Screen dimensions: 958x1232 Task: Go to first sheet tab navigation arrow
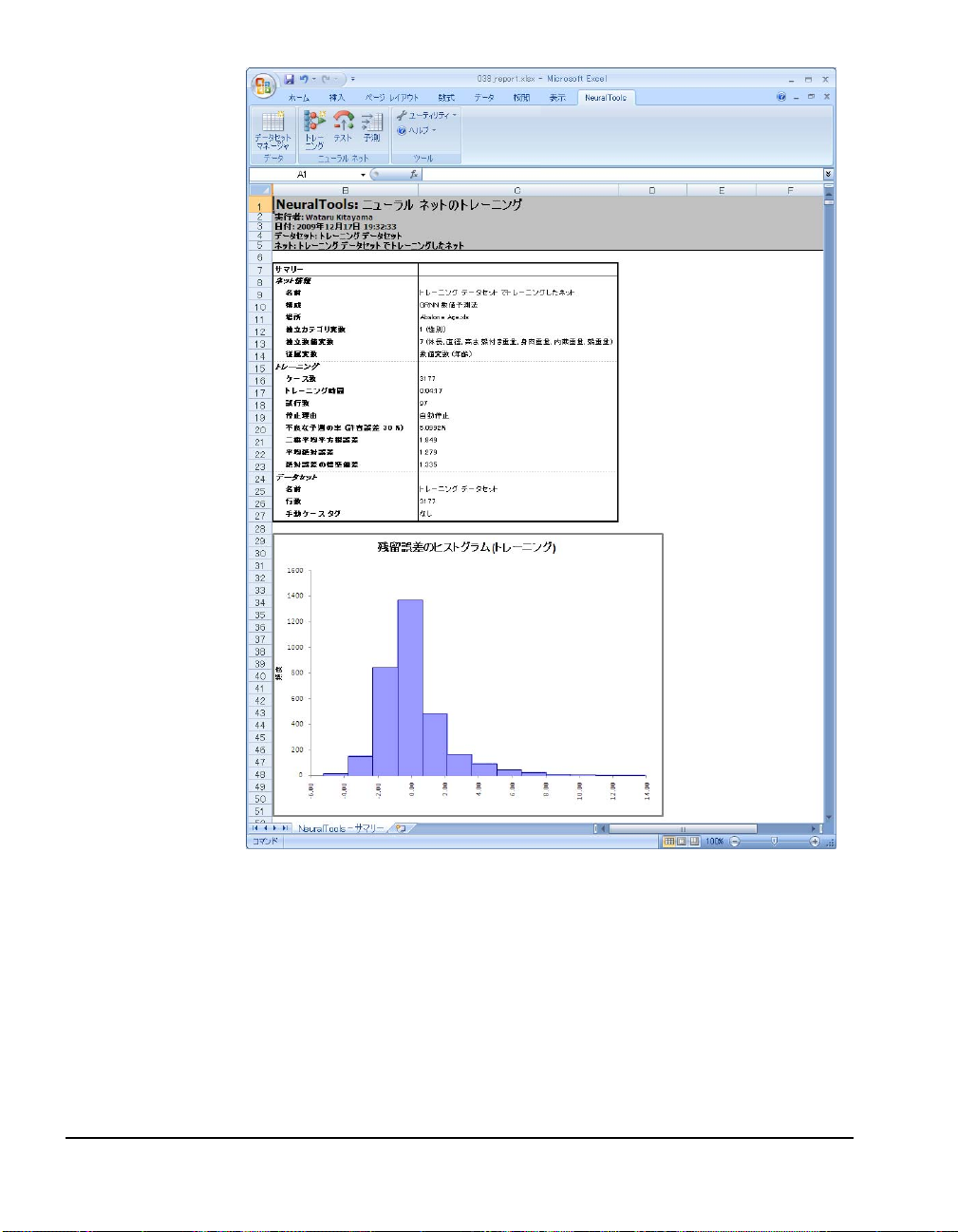[x=254, y=828]
